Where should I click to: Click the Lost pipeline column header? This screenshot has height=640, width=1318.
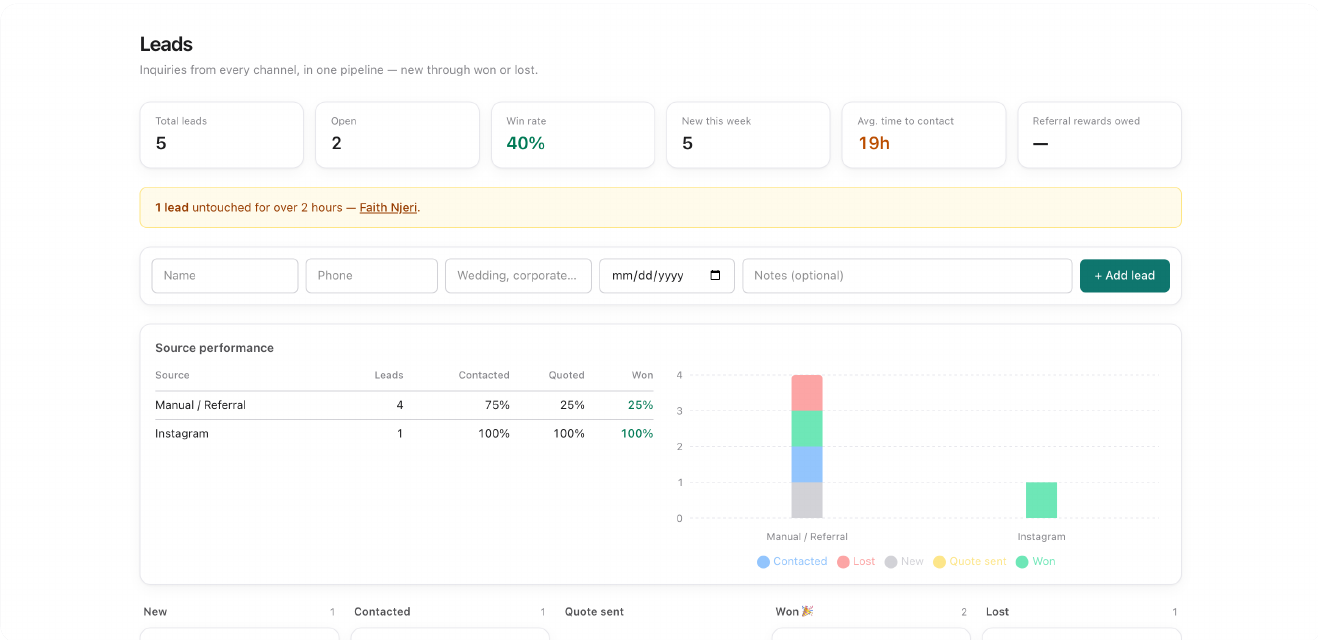click(x=997, y=612)
